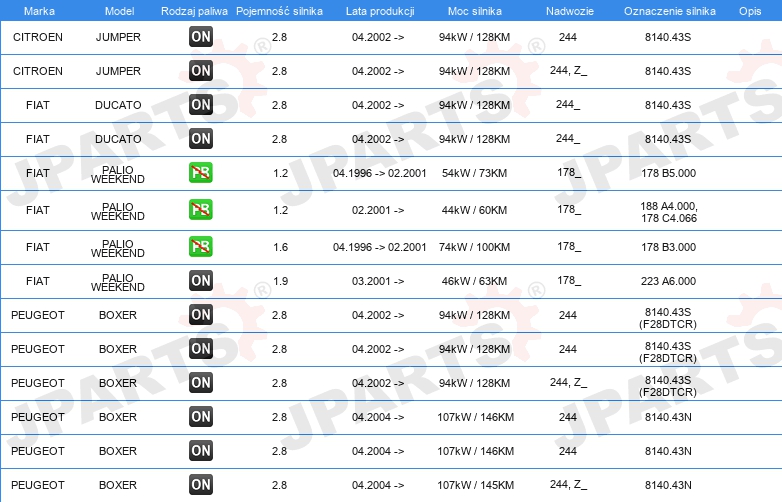Click 8140.43S (F28DTCR) in the 244, Z_ row
The image size is (782, 502).
pyautogui.click(x=668, y=386)
